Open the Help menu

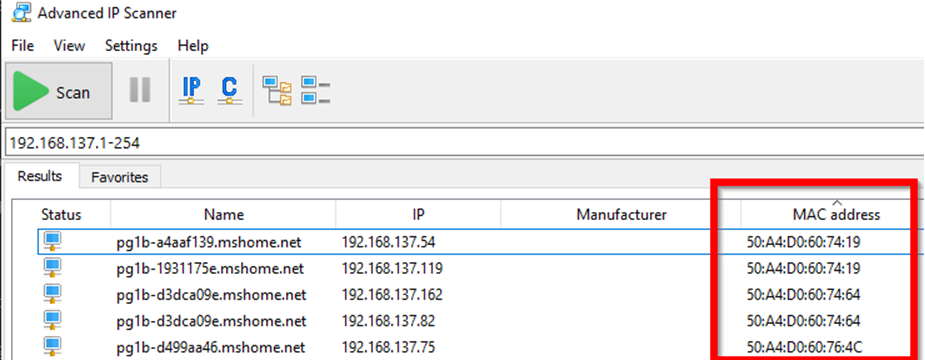point(193,45)
